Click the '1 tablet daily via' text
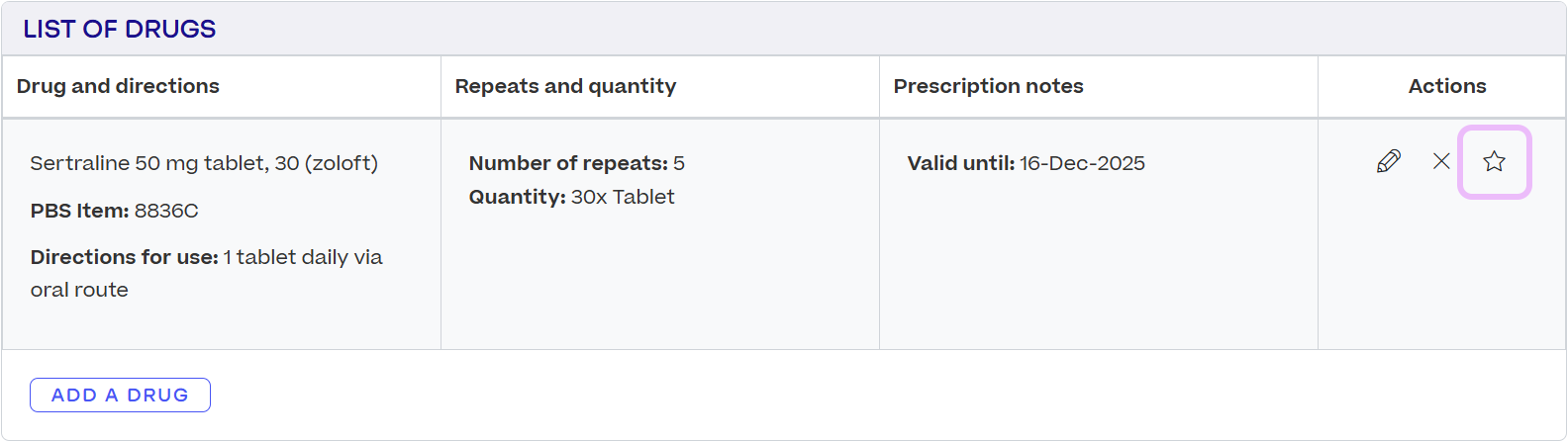1568x442 pixels. pyautogui.click(x=303, y=257)
